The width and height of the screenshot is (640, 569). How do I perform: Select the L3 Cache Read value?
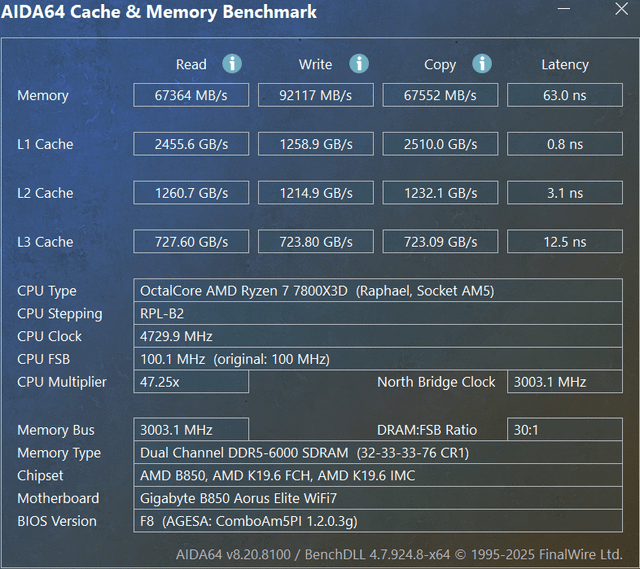coord(191,242)
